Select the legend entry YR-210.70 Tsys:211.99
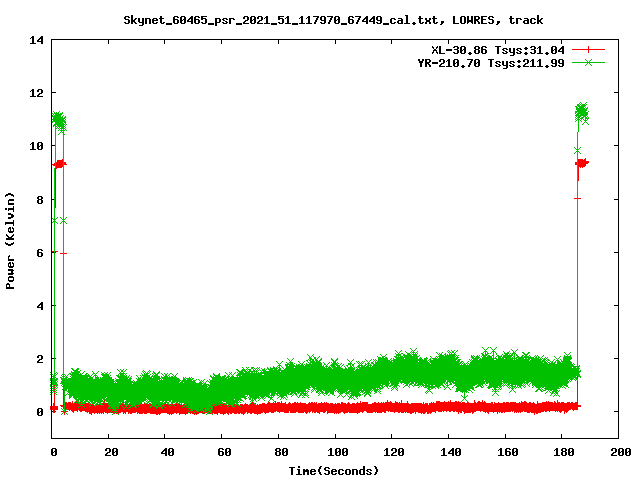 [491, 63]
